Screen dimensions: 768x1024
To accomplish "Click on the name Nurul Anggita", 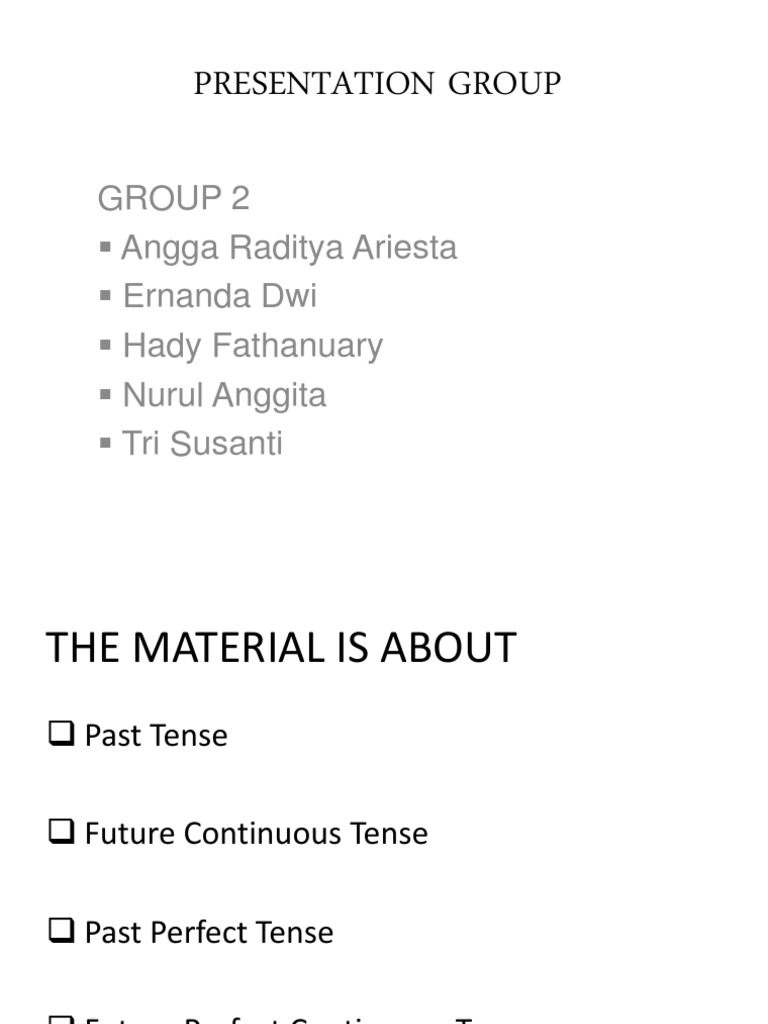I will [224, 395].
